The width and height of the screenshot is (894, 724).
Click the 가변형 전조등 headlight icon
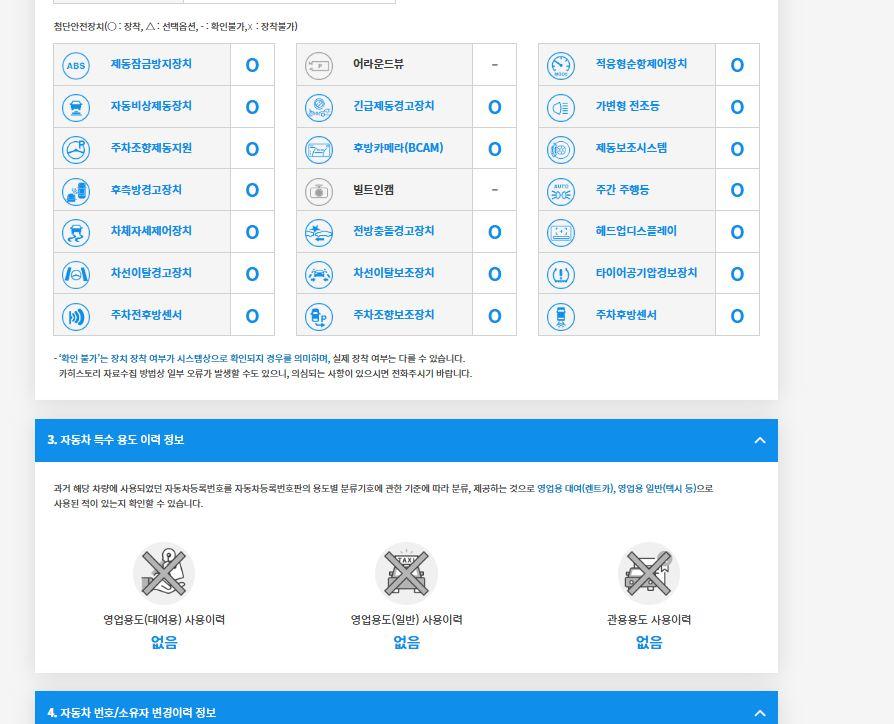[x=561, y=107]
